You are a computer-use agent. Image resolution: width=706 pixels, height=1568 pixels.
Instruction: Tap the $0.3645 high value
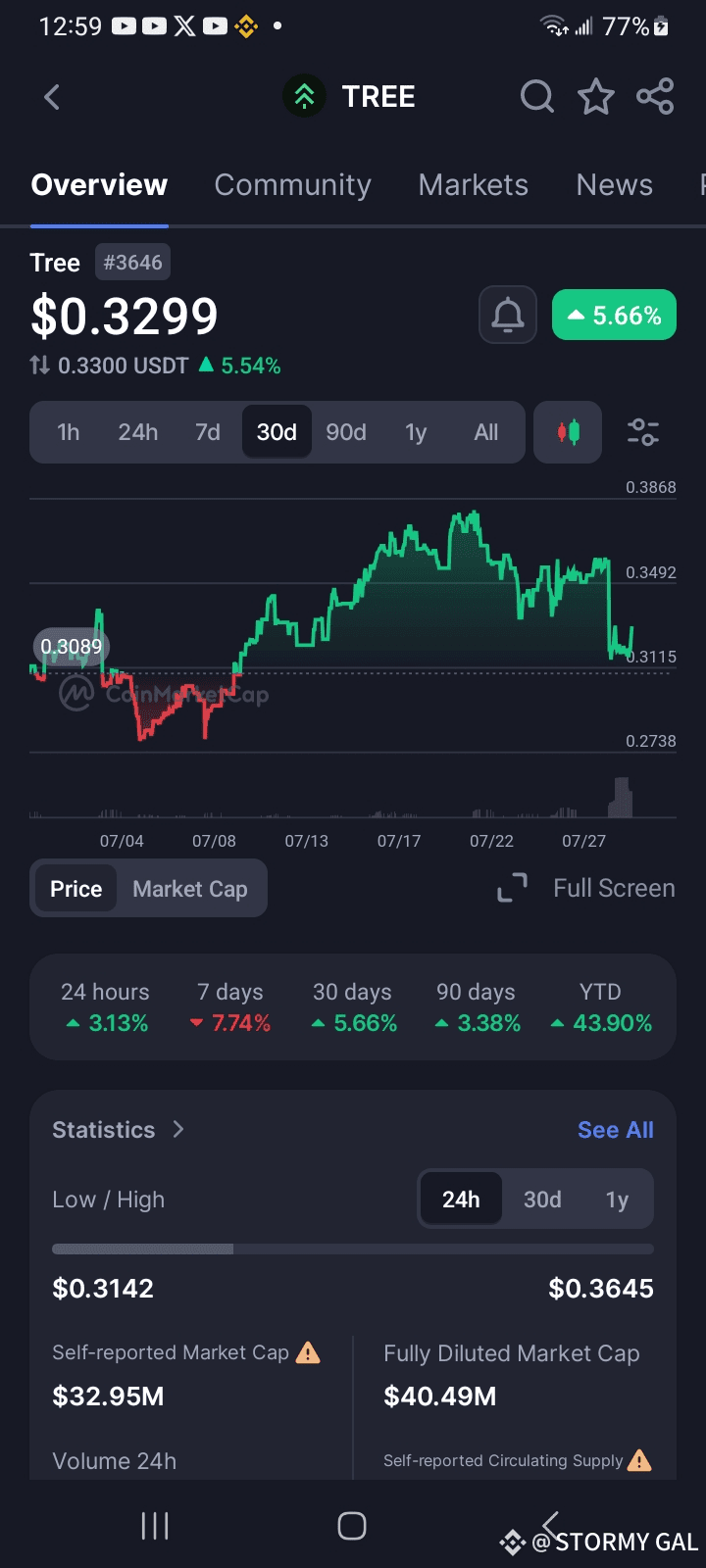tap(601, 1288)
